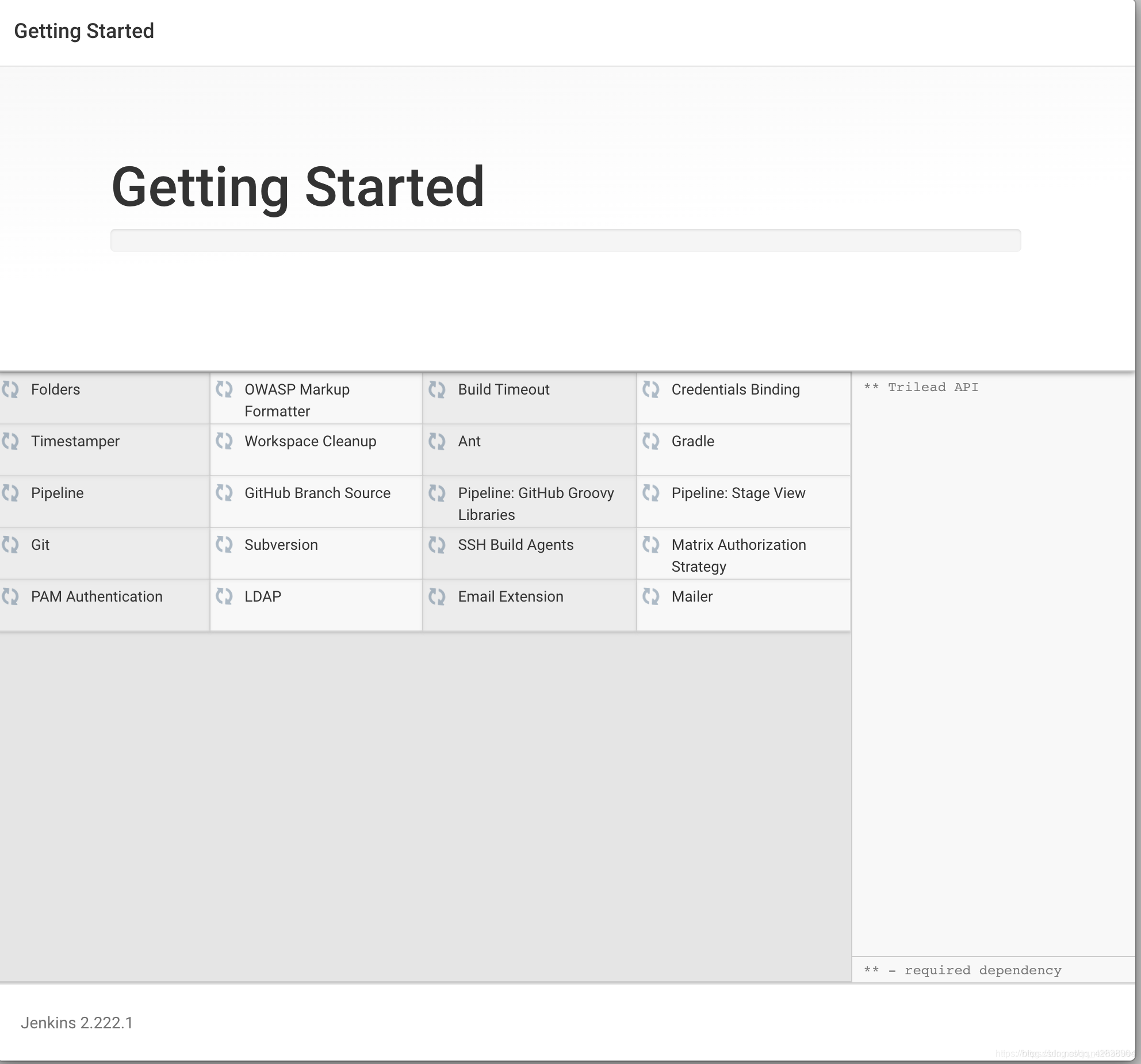Click the Matrix Authorization Strategy icon
This screenshot has width=1141, height=1064.
652,544
